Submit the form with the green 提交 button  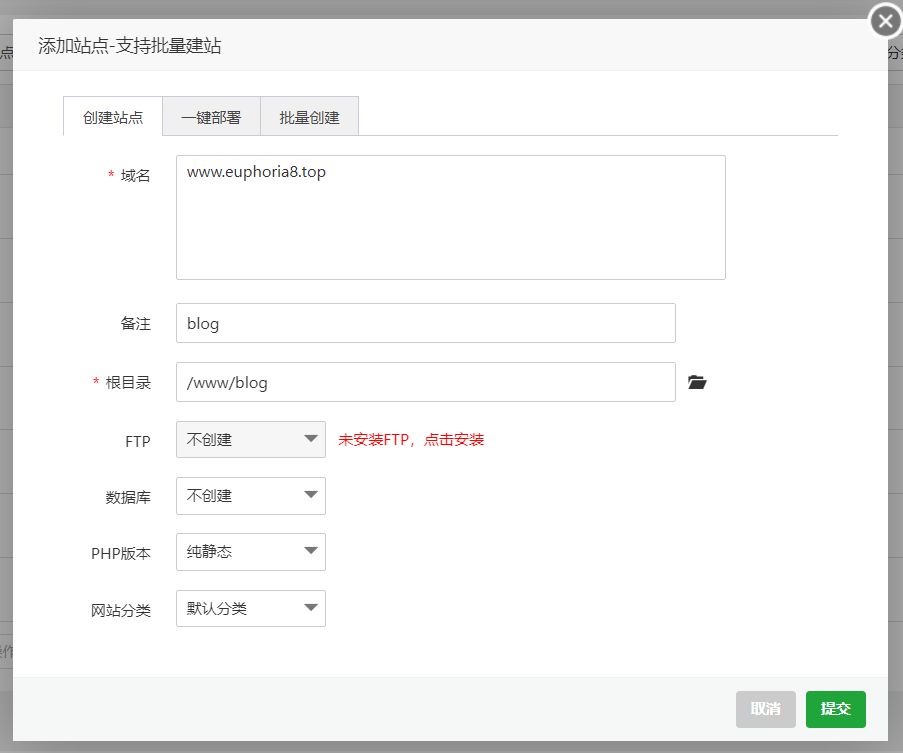pos(835,708)
